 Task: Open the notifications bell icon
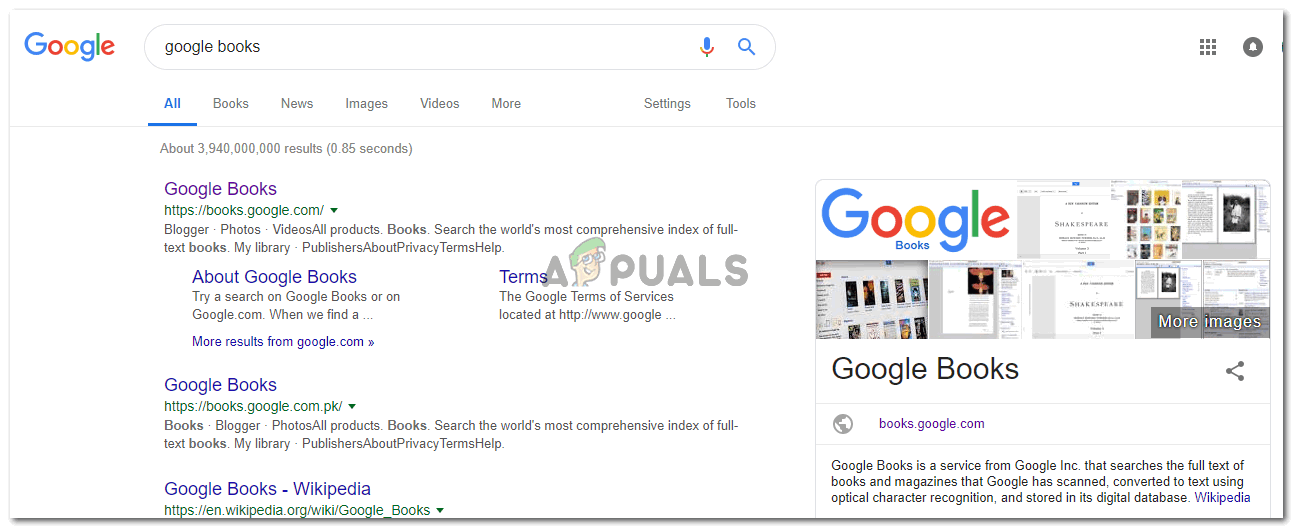[x=1253, y=47]
